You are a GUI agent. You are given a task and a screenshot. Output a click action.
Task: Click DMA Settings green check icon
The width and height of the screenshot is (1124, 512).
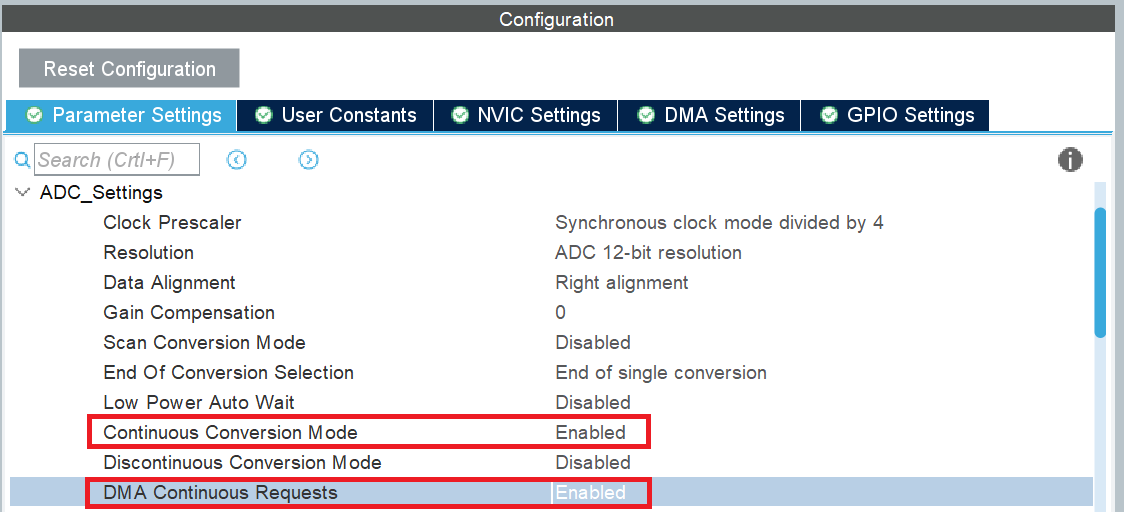[x=647, y=115]
